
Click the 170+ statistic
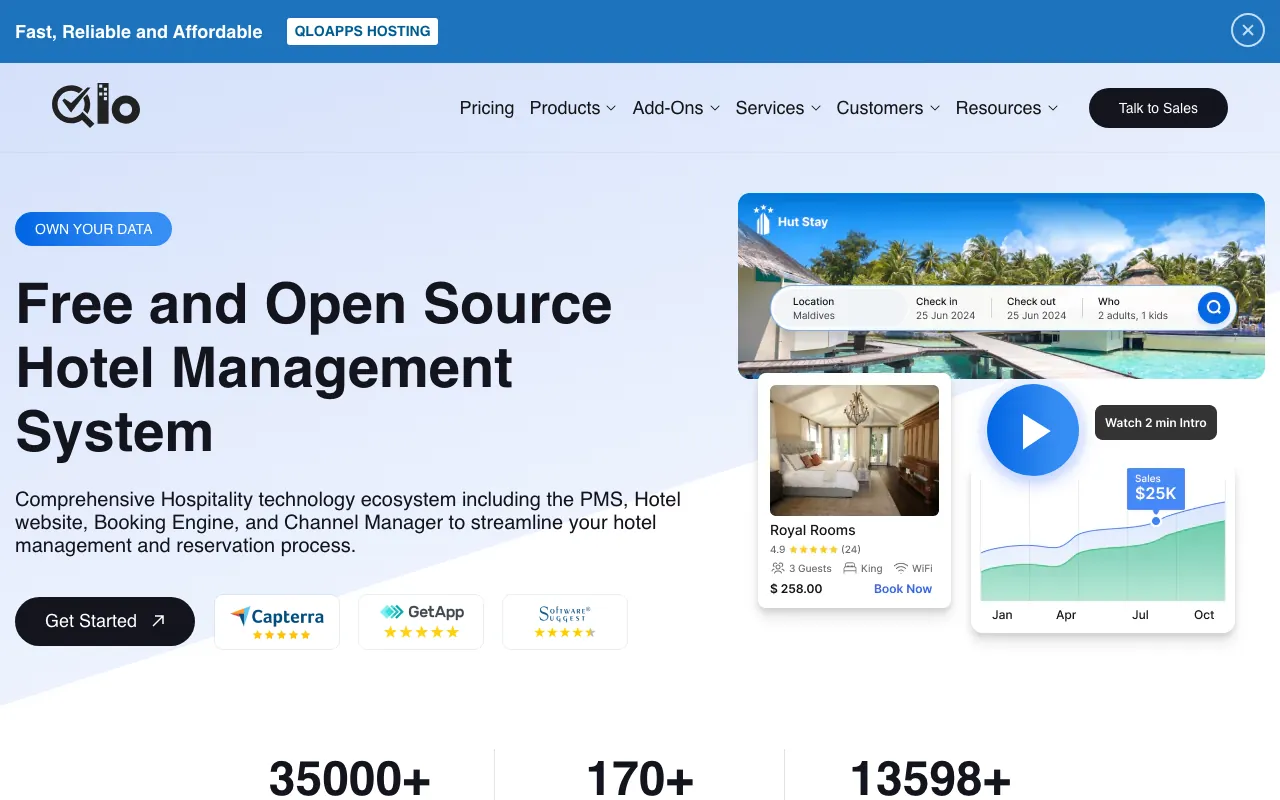(640, 780)
